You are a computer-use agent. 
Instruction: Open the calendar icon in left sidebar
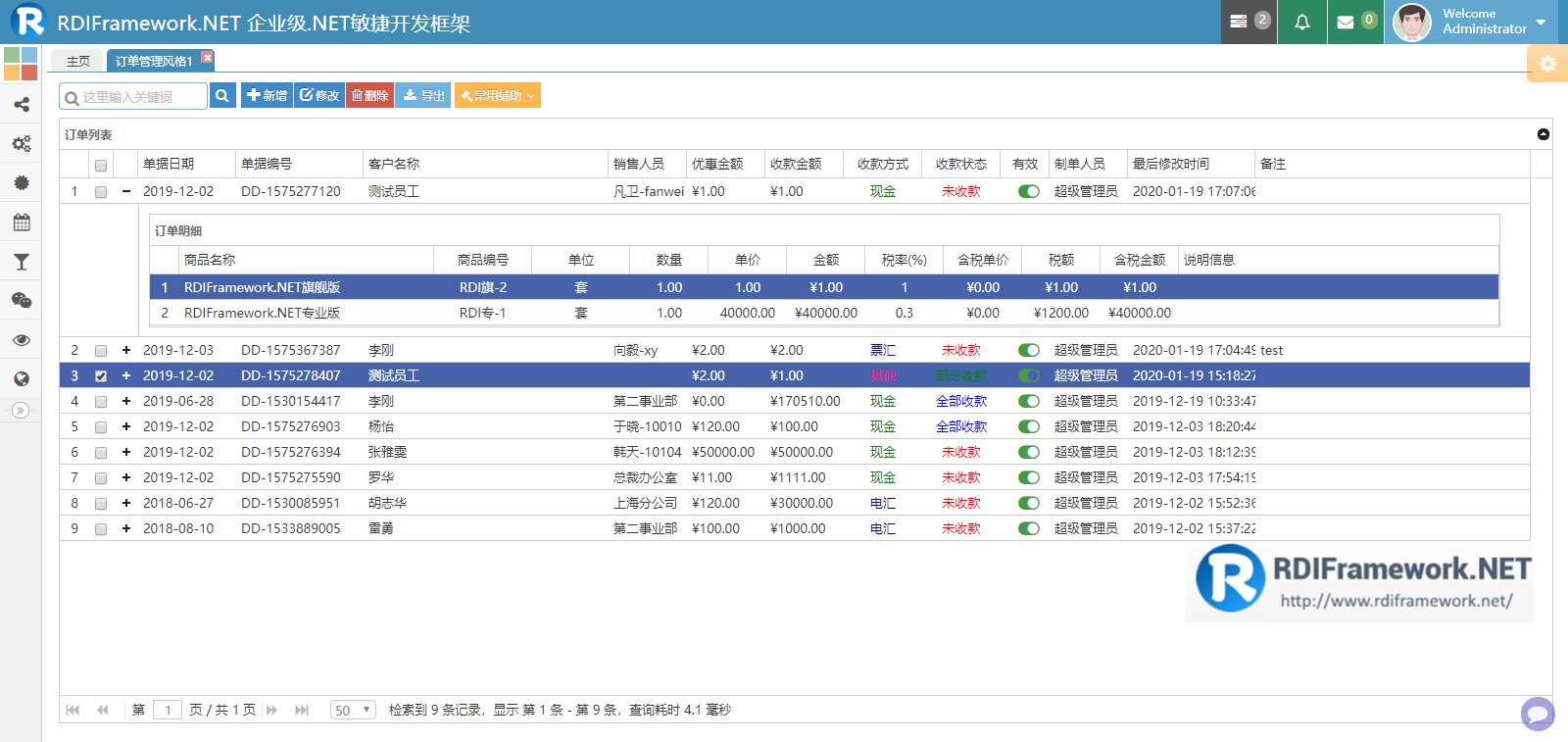(x=21, y=223)
